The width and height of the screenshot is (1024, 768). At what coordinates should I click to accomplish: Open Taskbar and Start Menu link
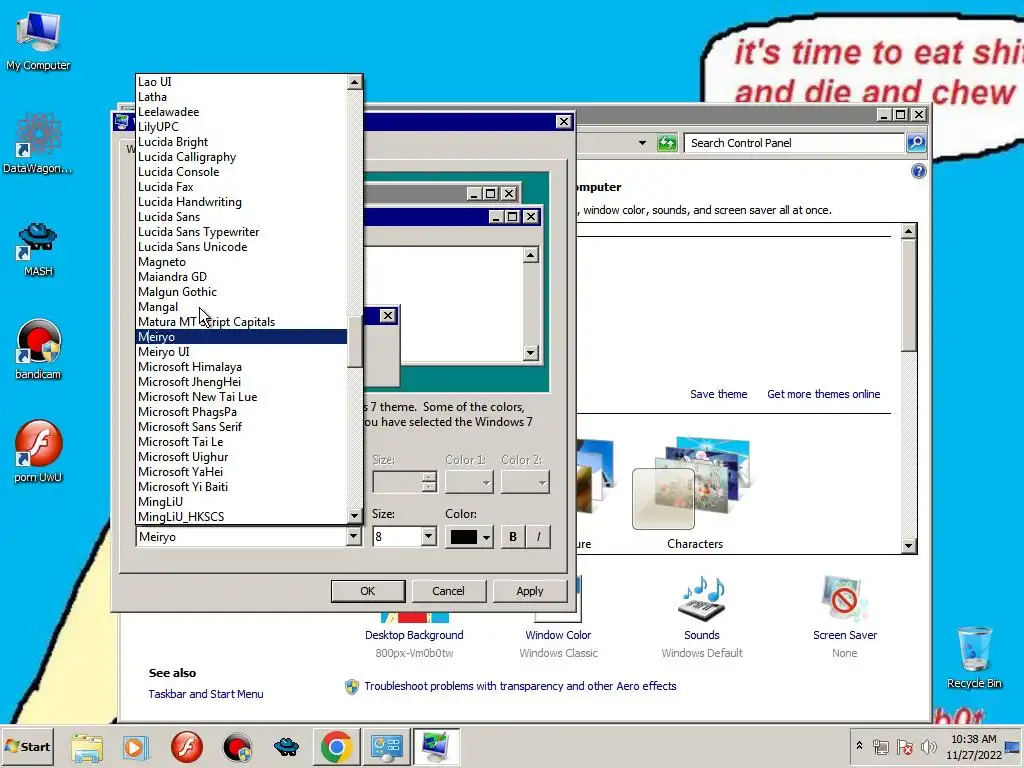pos(206,694)
